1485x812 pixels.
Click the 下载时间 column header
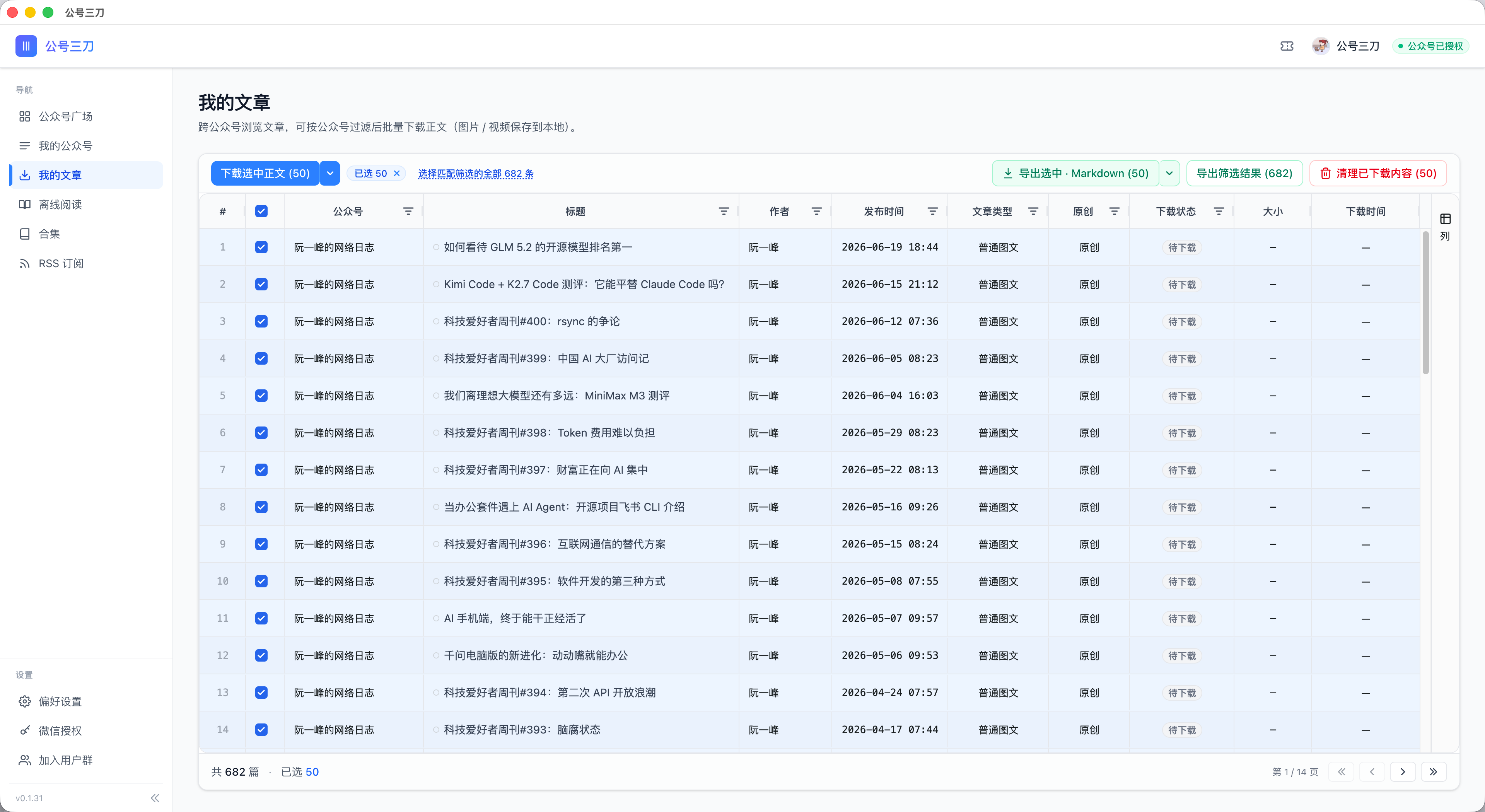pyautogui.click(x=1365, y=212)
